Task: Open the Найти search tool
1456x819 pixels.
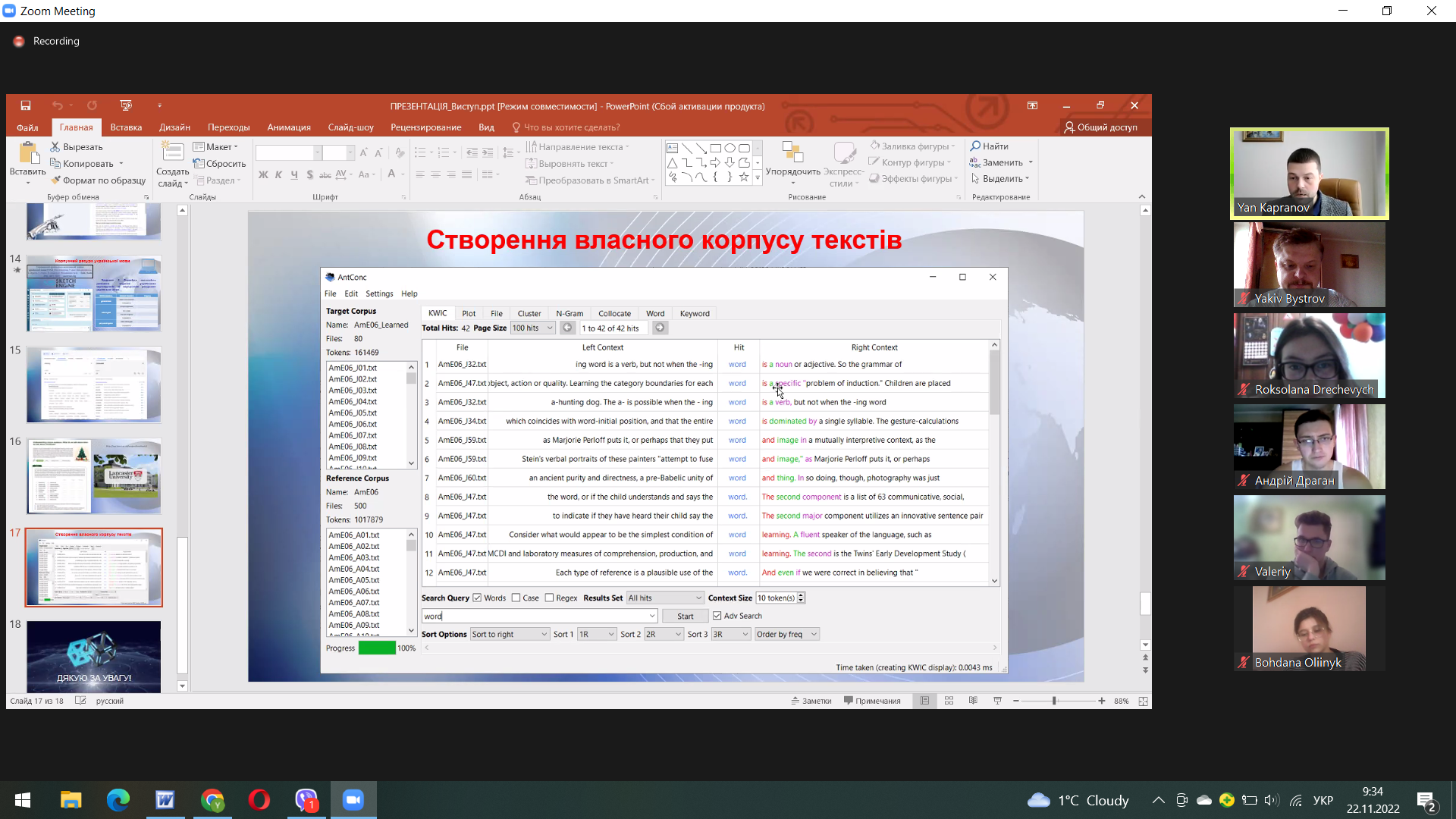Action: pos(990,146)
